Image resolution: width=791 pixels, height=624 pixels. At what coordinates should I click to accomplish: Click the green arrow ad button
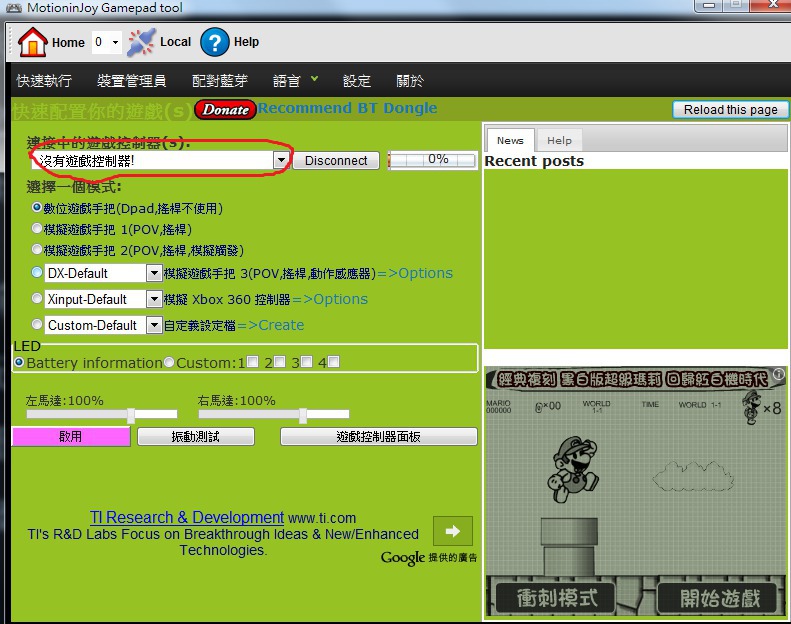(x=453, y=531)
